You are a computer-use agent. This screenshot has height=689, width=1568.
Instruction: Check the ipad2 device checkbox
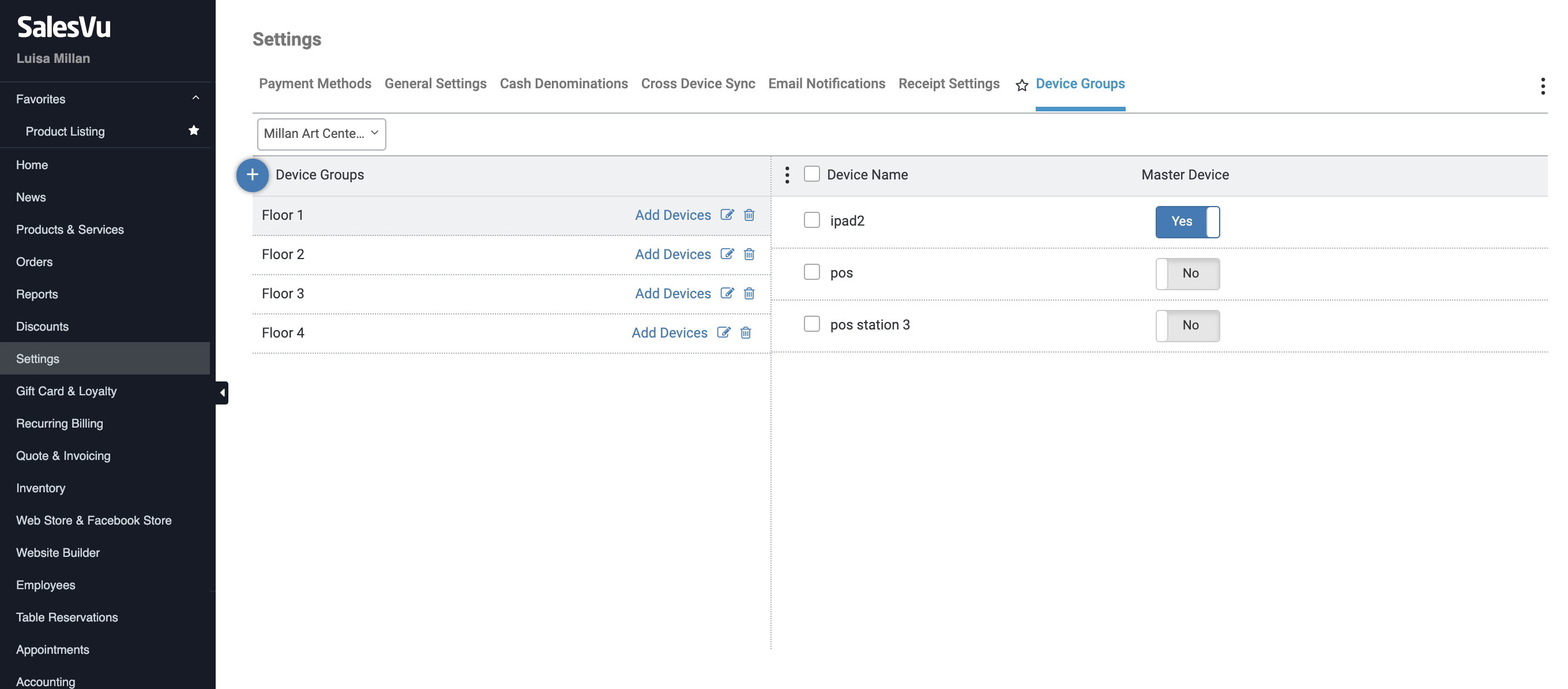click(x=811, y=220)
